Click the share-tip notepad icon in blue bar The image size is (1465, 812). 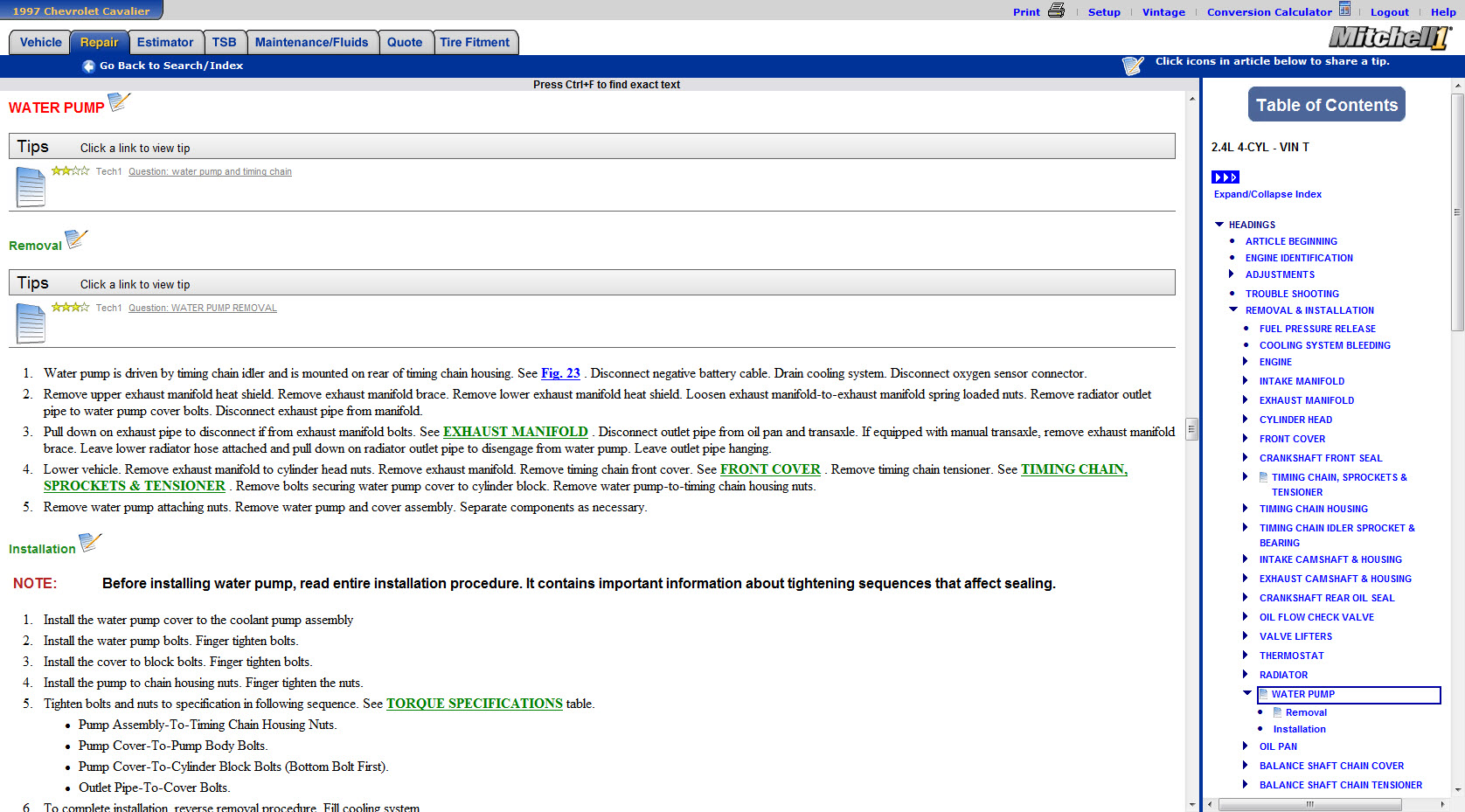1133,66
